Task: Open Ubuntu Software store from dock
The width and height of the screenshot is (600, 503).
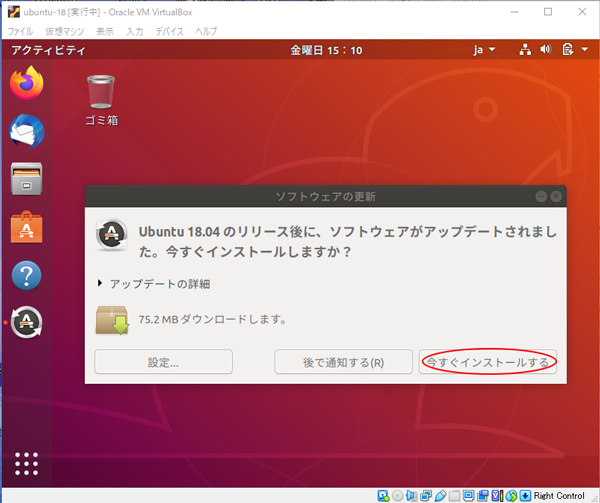Action: pos(26,227)
